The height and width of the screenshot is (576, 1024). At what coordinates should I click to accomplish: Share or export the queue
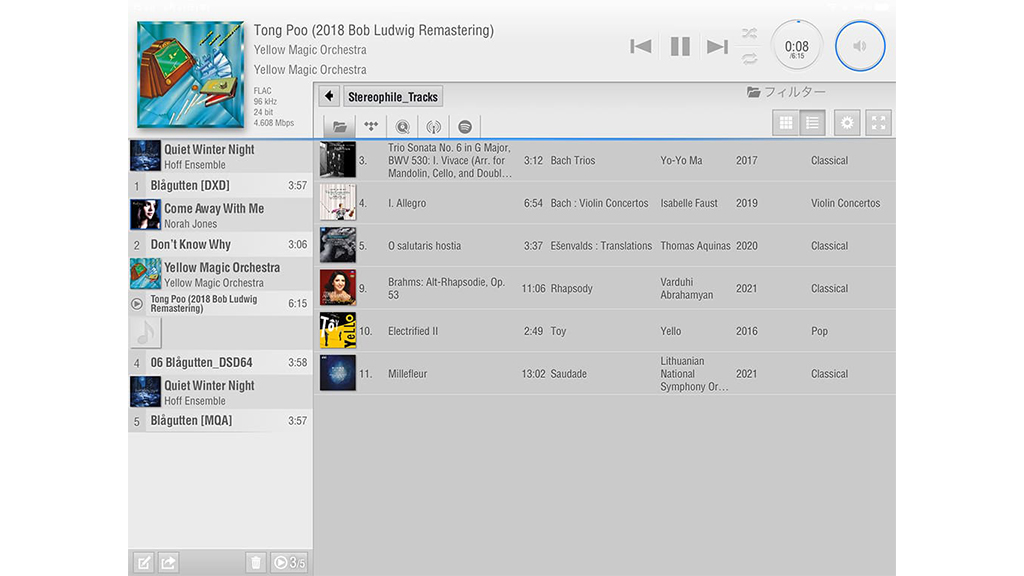click(x=168, y=562)
